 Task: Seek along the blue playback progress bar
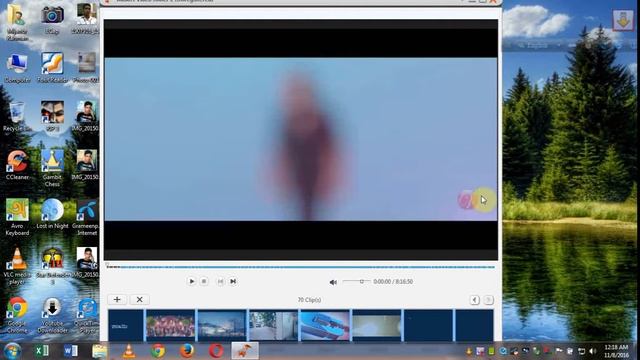pos(301,267)
